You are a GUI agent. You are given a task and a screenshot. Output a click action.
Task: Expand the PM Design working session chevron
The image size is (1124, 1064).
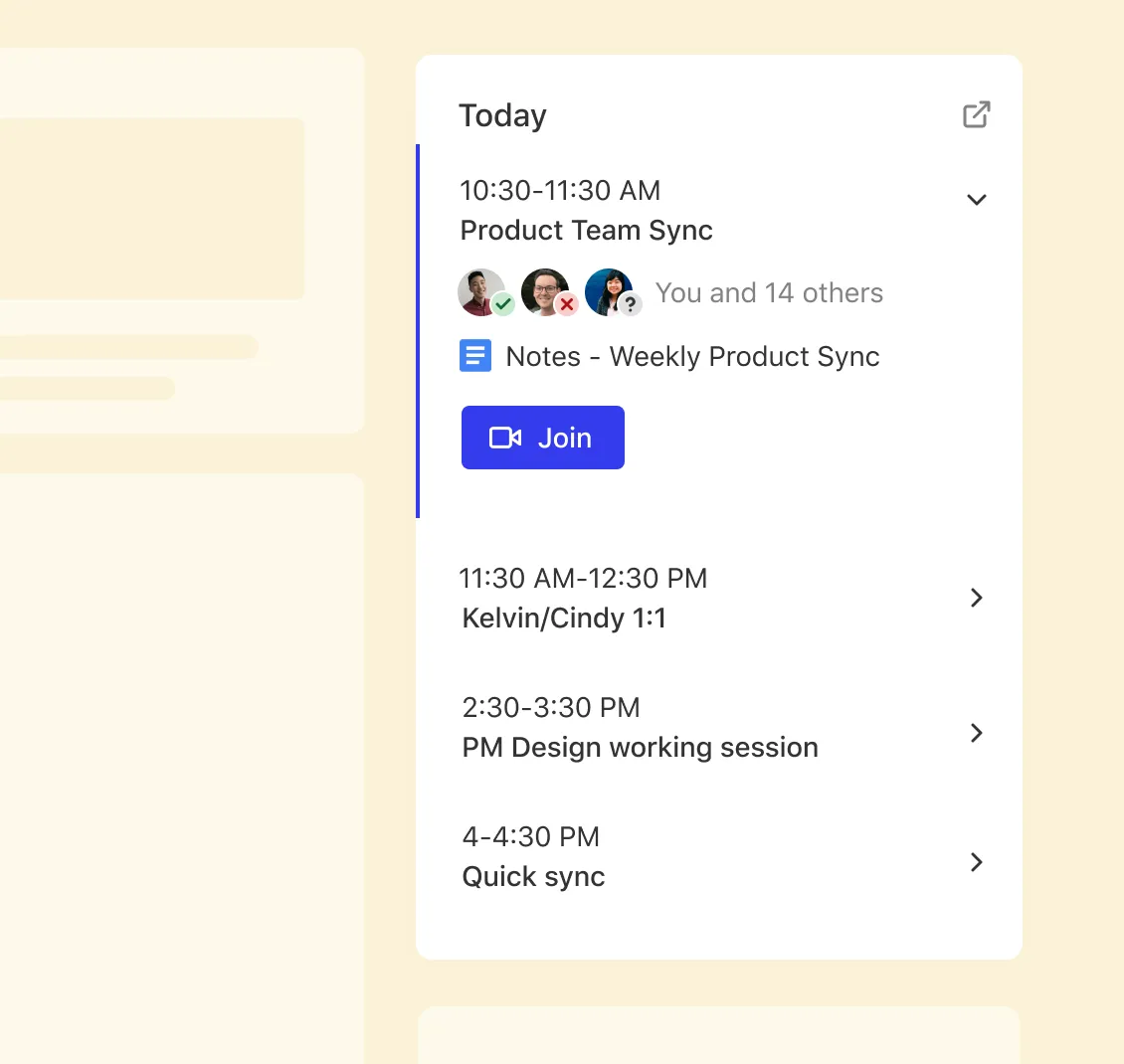coord(976,733)
